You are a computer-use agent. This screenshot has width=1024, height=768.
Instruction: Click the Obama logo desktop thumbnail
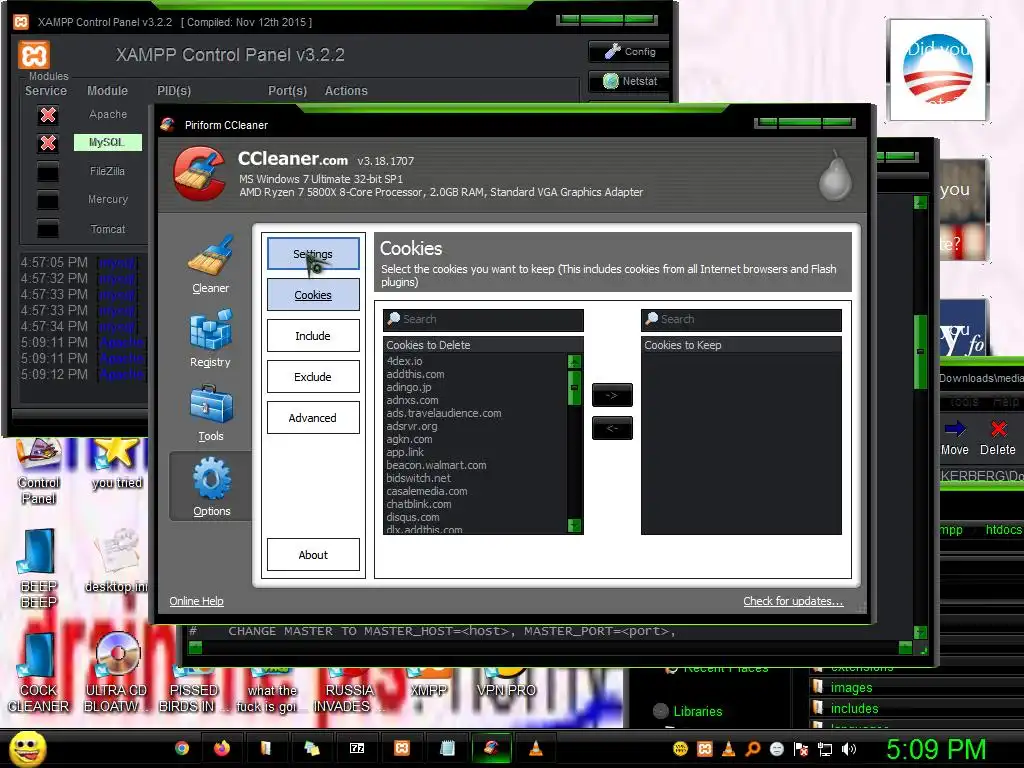(x=938, y=69)
